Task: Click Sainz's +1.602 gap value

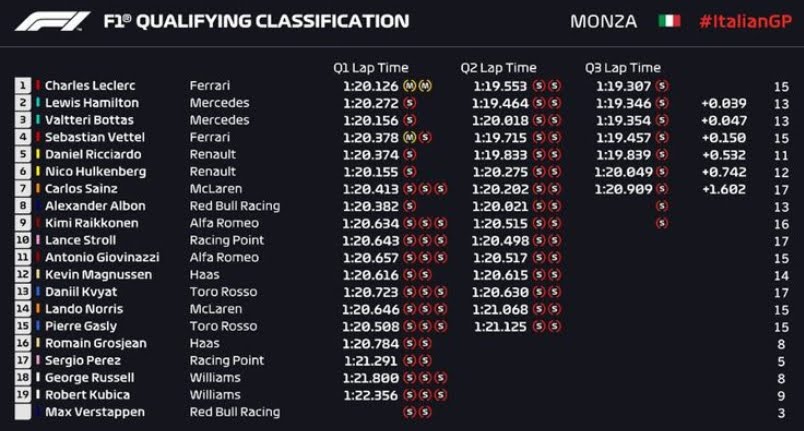Action: tap(723, 189)
